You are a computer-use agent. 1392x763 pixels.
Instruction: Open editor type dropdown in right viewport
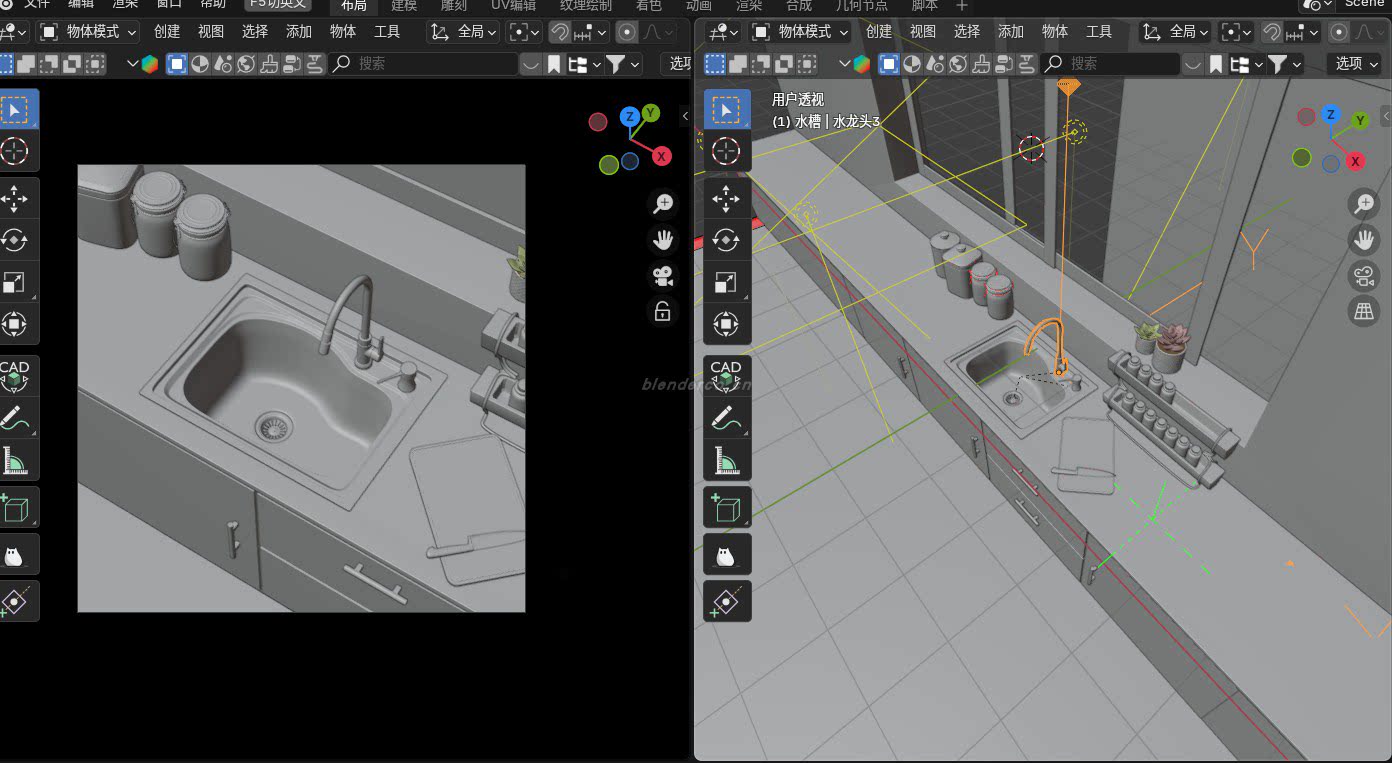click(x=723, y=32)
